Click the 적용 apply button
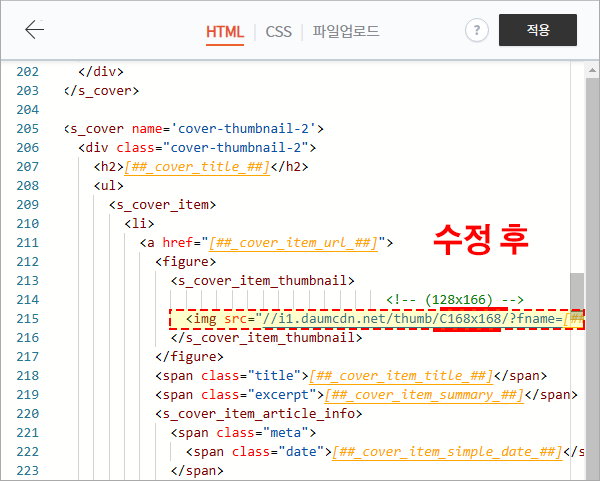This screenshot has width=600, height=481. [538, 30]
